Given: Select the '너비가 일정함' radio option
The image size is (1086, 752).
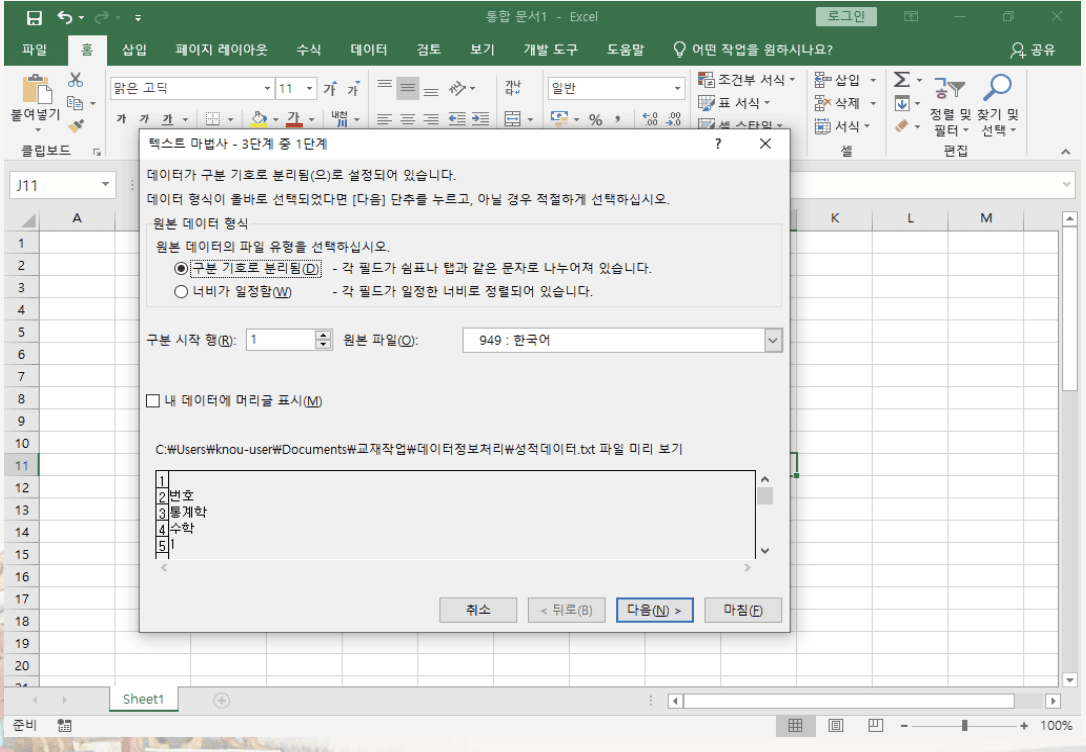Looking at the screenshot, I should 181,292.
